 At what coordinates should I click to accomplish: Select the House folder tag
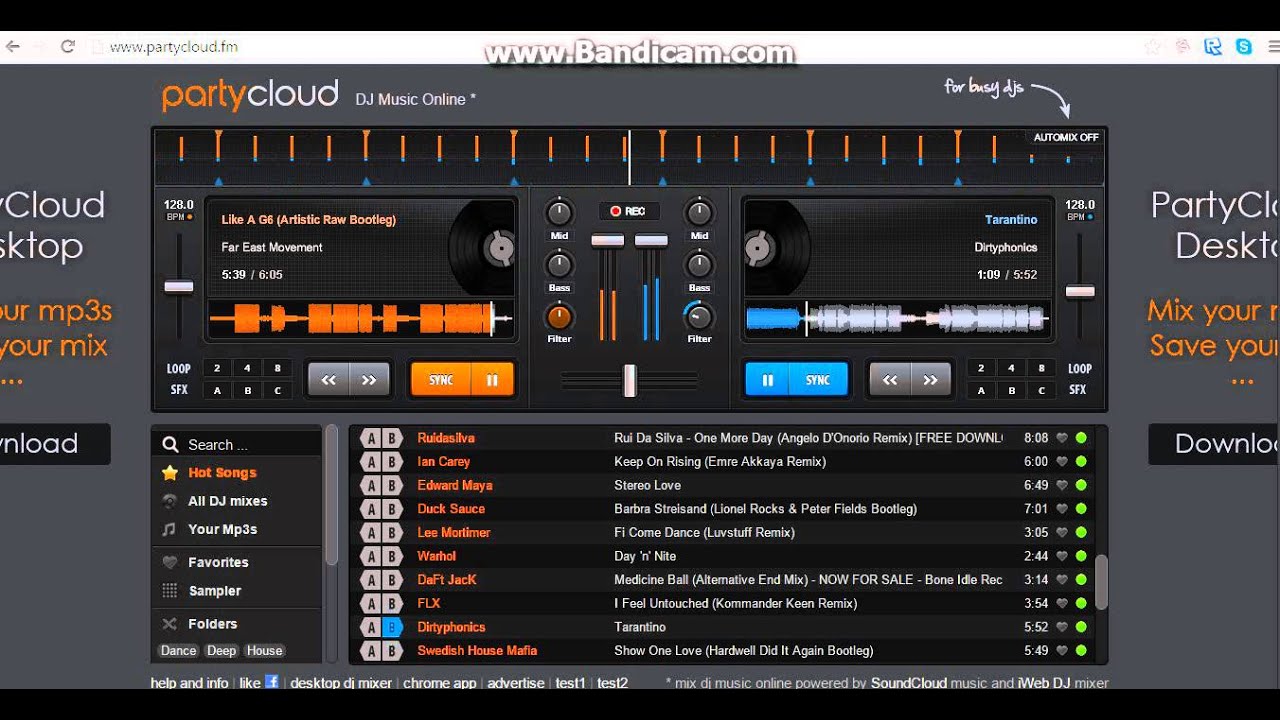tap(265, 651)
